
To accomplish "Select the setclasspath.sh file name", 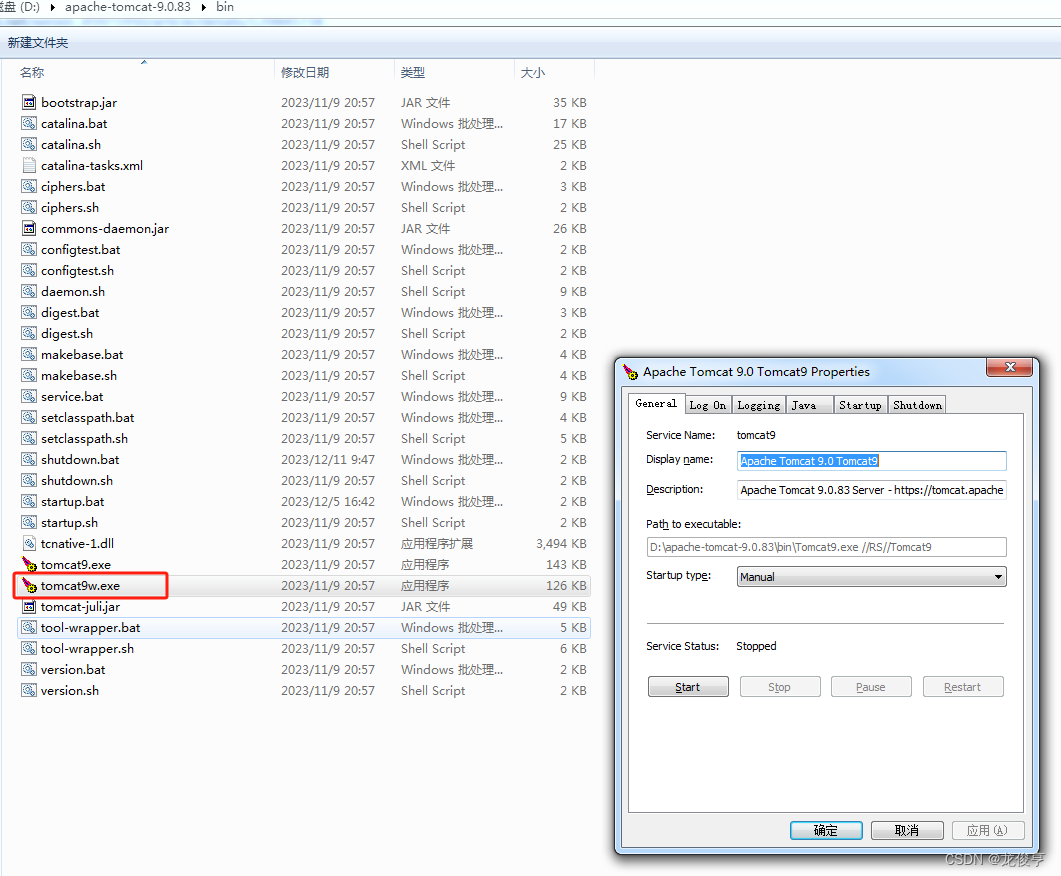I will (84, 438).
